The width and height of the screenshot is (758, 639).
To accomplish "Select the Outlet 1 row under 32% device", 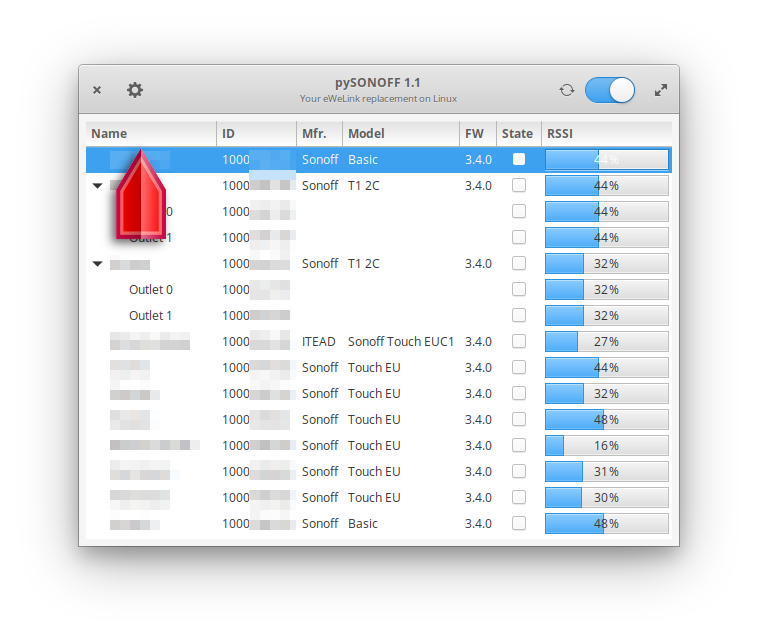I will (x=379, y=316).
